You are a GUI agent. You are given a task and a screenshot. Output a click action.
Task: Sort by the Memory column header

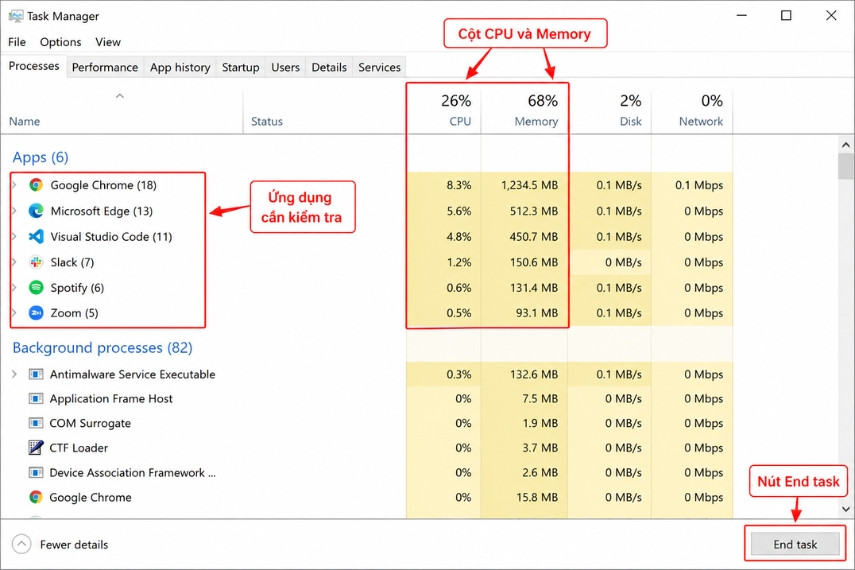point(525,110)
